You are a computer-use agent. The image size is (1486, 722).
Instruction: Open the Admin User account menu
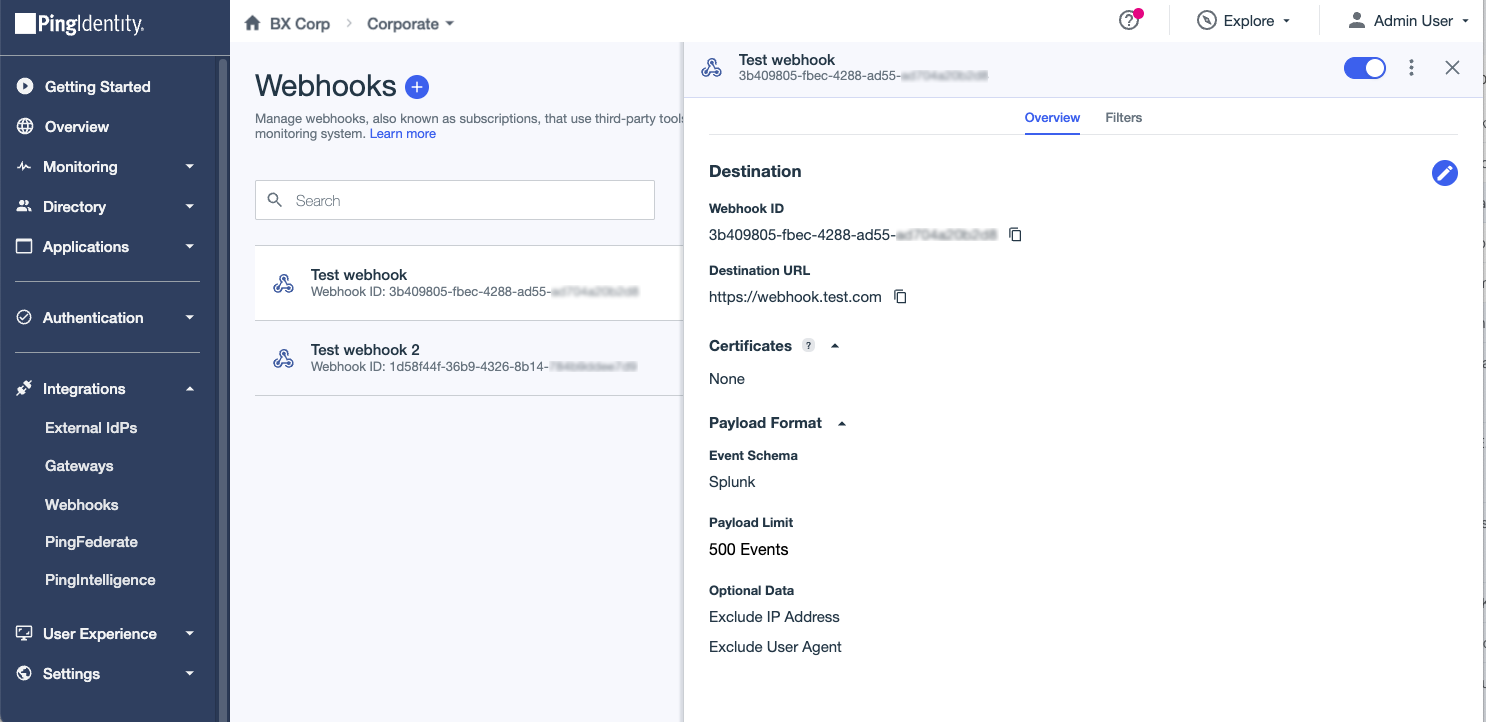pyautogui.click(x=1408, y=19)
